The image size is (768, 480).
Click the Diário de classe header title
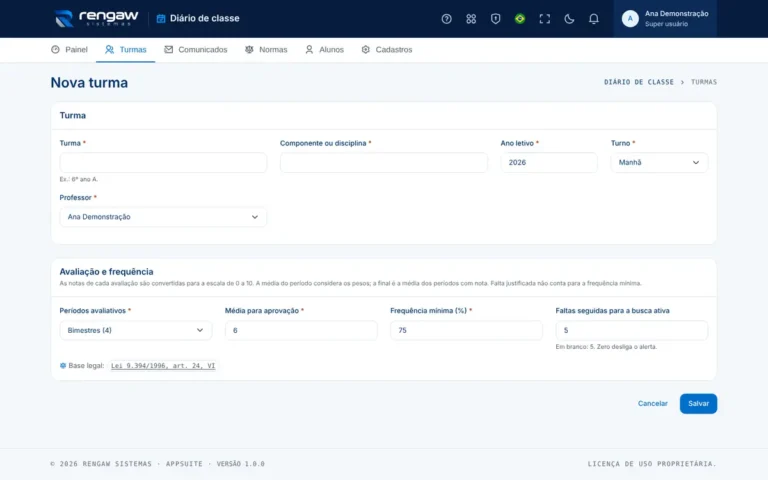coord(205,19)
